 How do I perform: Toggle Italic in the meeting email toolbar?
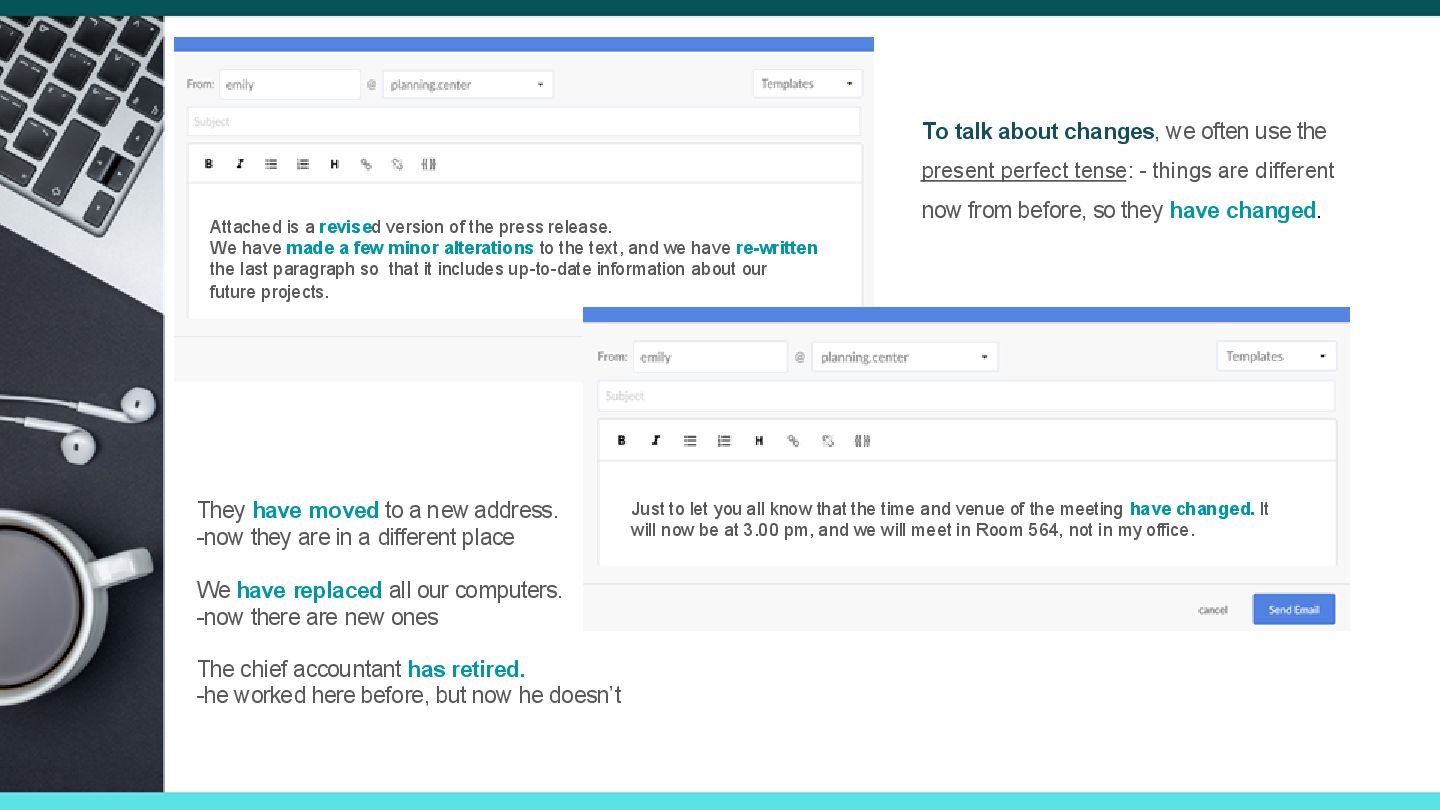(x=656, y=440)
